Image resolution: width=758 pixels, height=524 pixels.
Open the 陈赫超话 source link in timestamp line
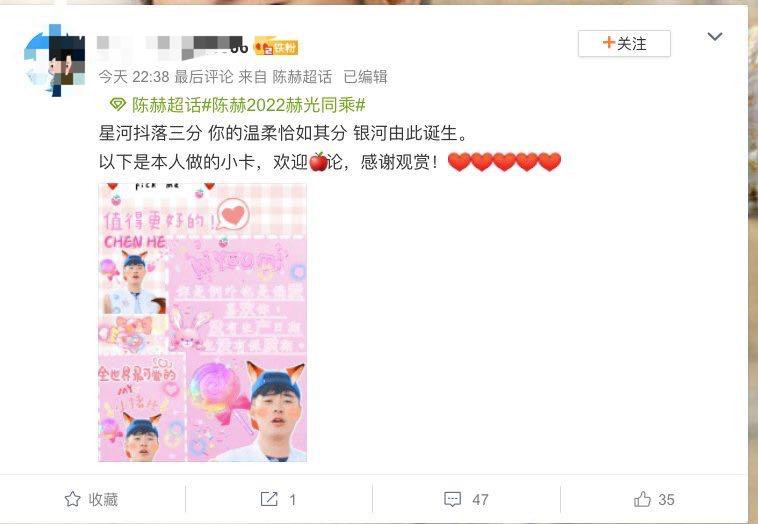[302, 77]
